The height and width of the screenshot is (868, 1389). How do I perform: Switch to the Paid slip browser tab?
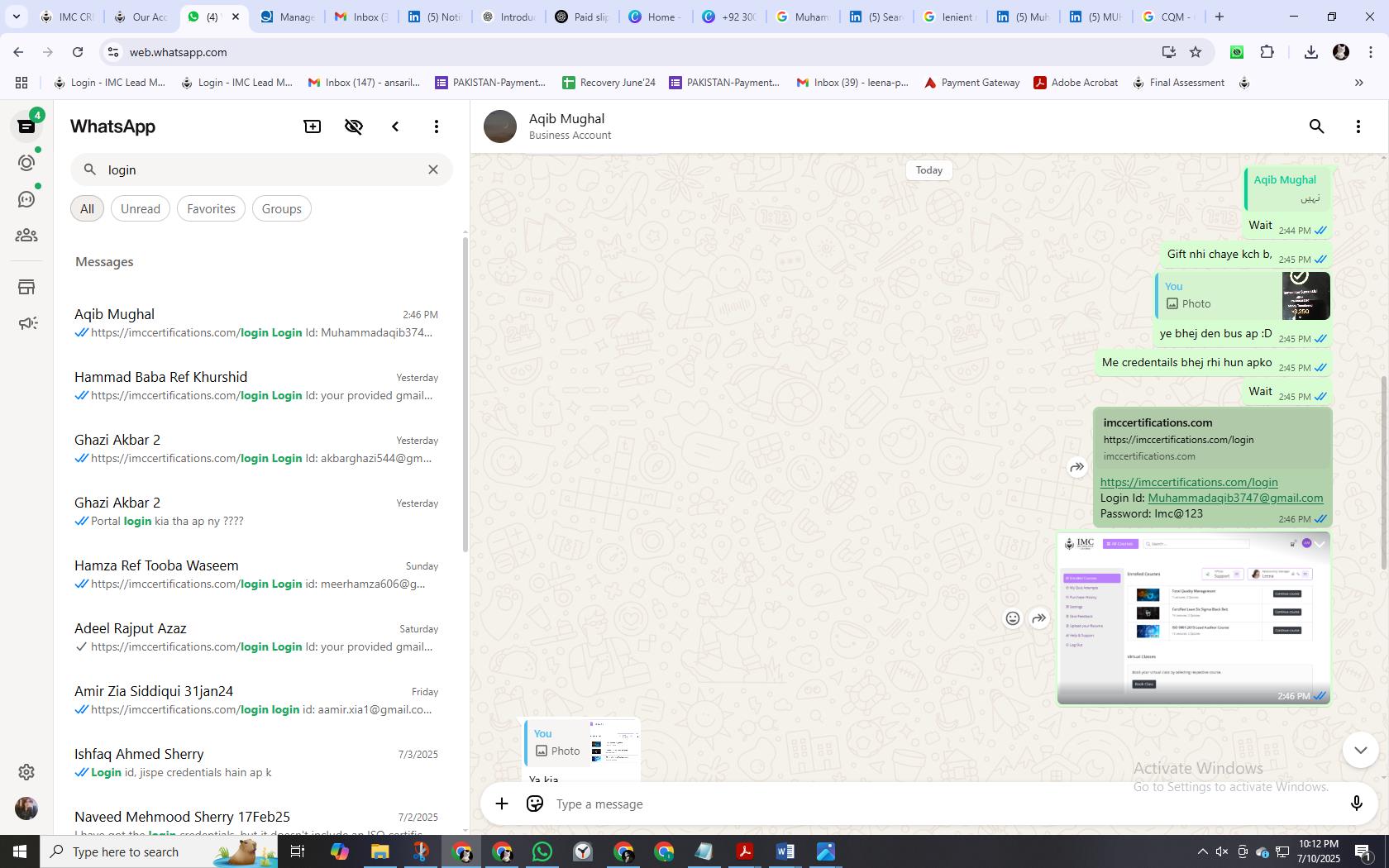pos(581,17)
